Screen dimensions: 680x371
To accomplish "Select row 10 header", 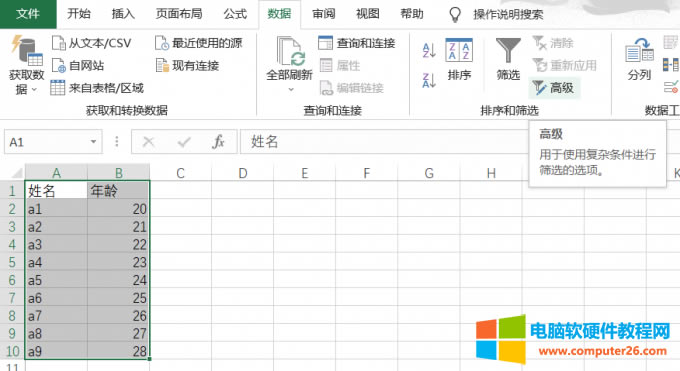I will click(x=12, y=351).
